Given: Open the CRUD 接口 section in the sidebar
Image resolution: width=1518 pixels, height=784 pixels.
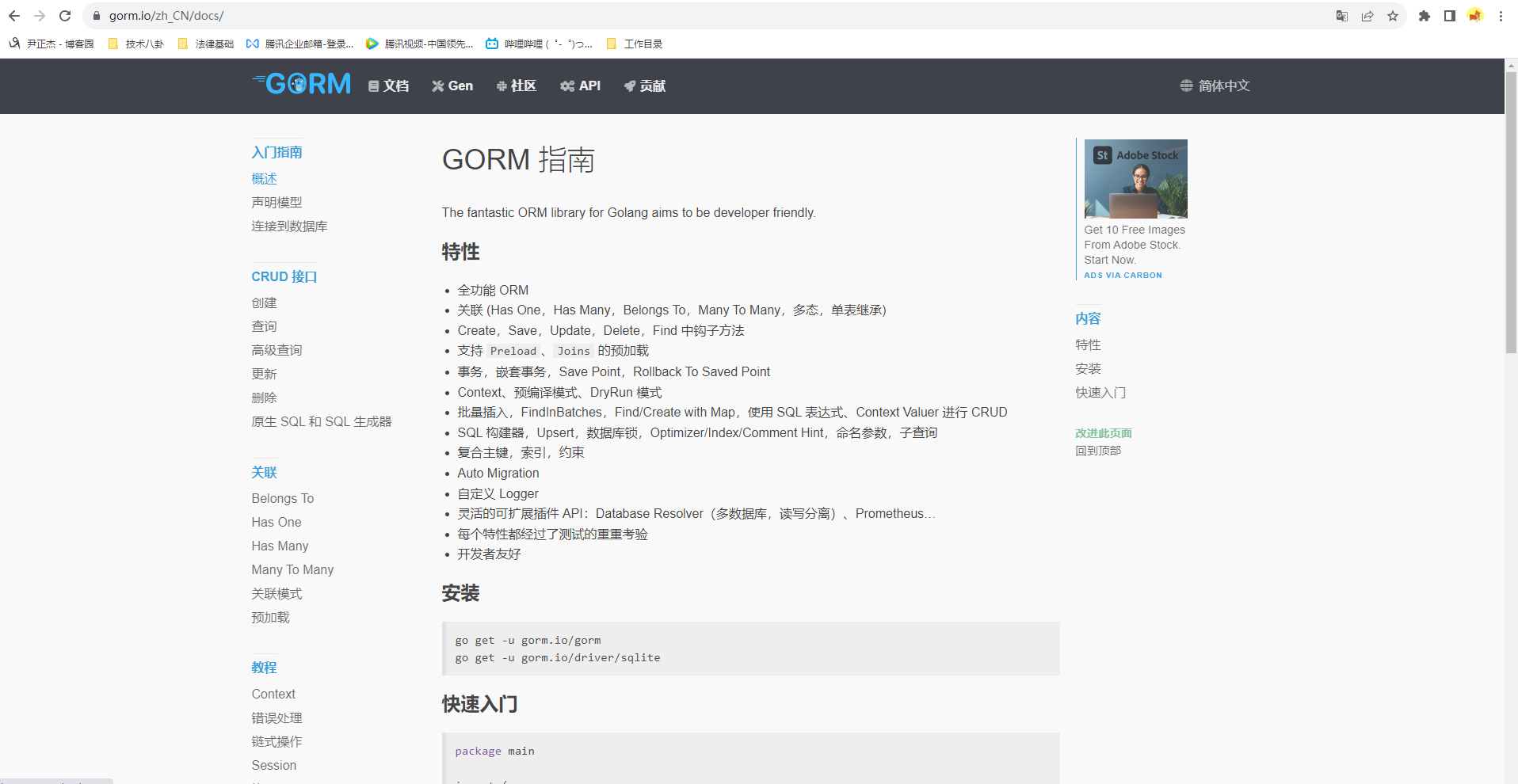Looking at the screenshot, I should [284, 276].
